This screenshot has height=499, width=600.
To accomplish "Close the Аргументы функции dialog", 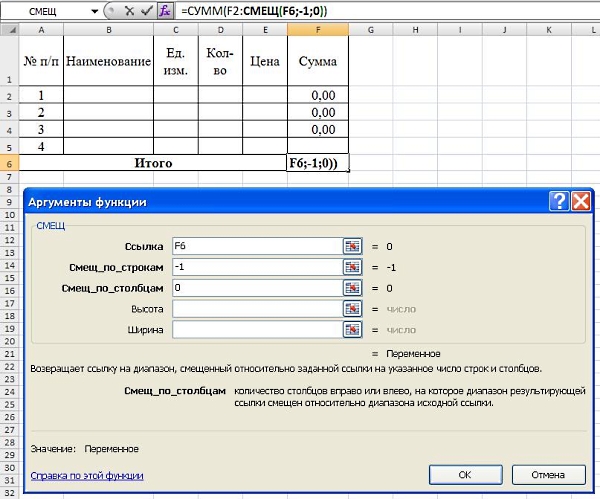I will pyautogui.click(x=581, y=201).
